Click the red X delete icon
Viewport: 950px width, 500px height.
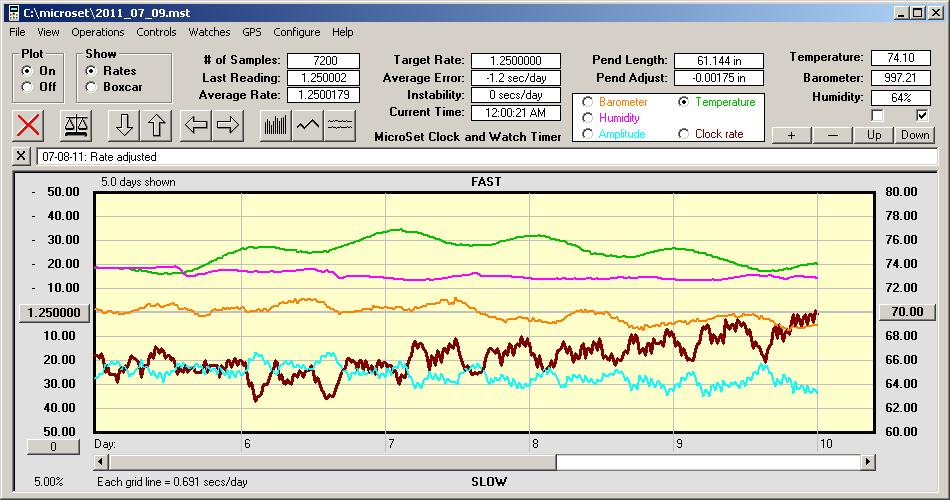click(x=28, y=125)
